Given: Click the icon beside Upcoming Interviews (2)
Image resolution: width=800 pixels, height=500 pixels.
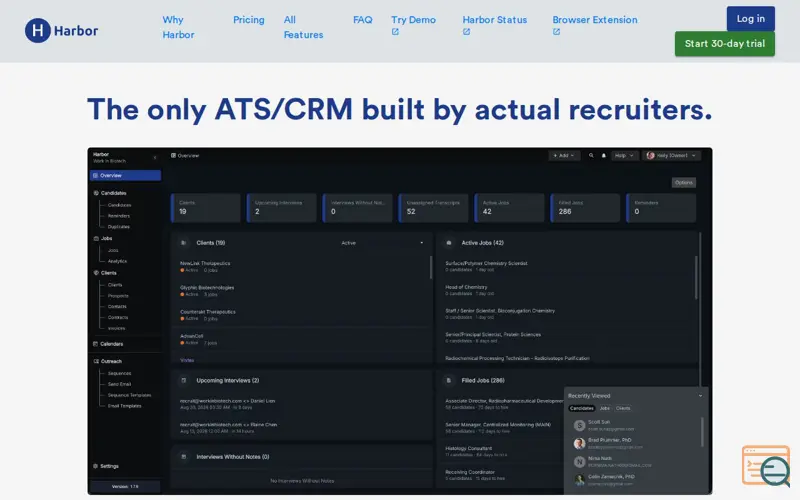Looking at the screenshot, I should [184, 381].
